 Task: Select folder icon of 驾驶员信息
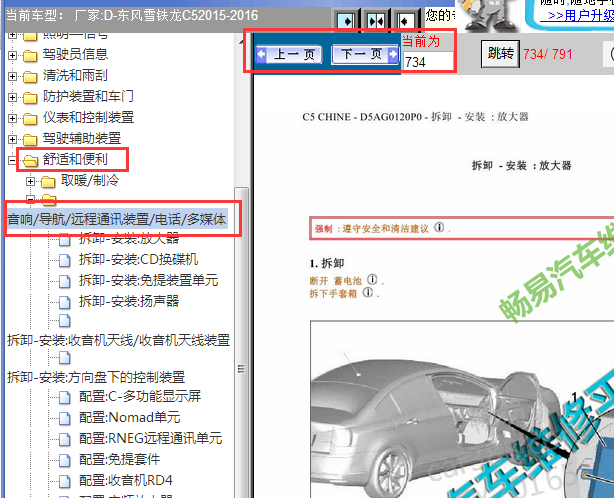(x=30, y=56)
